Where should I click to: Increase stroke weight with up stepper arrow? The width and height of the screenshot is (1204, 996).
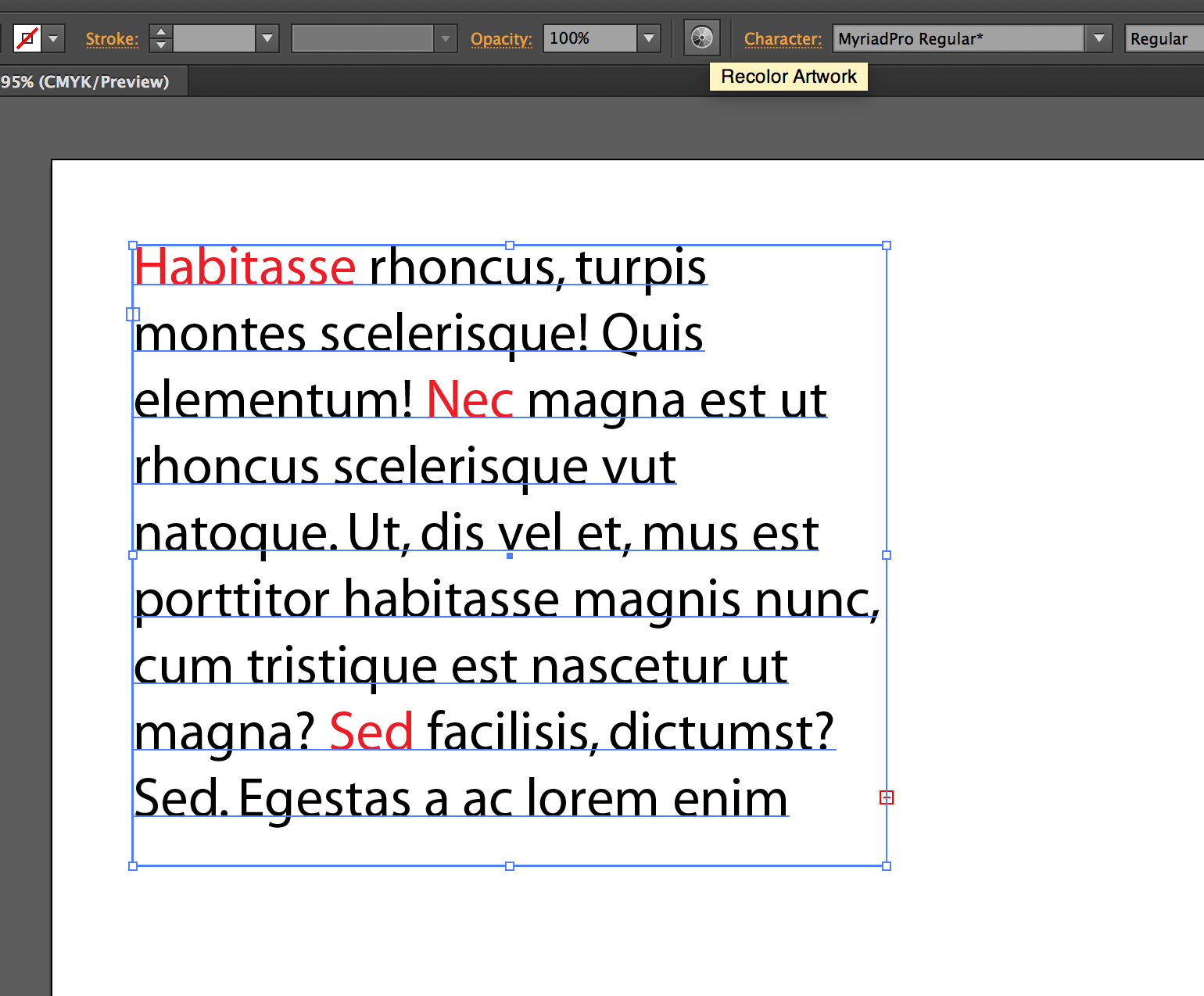pos(160,31)
